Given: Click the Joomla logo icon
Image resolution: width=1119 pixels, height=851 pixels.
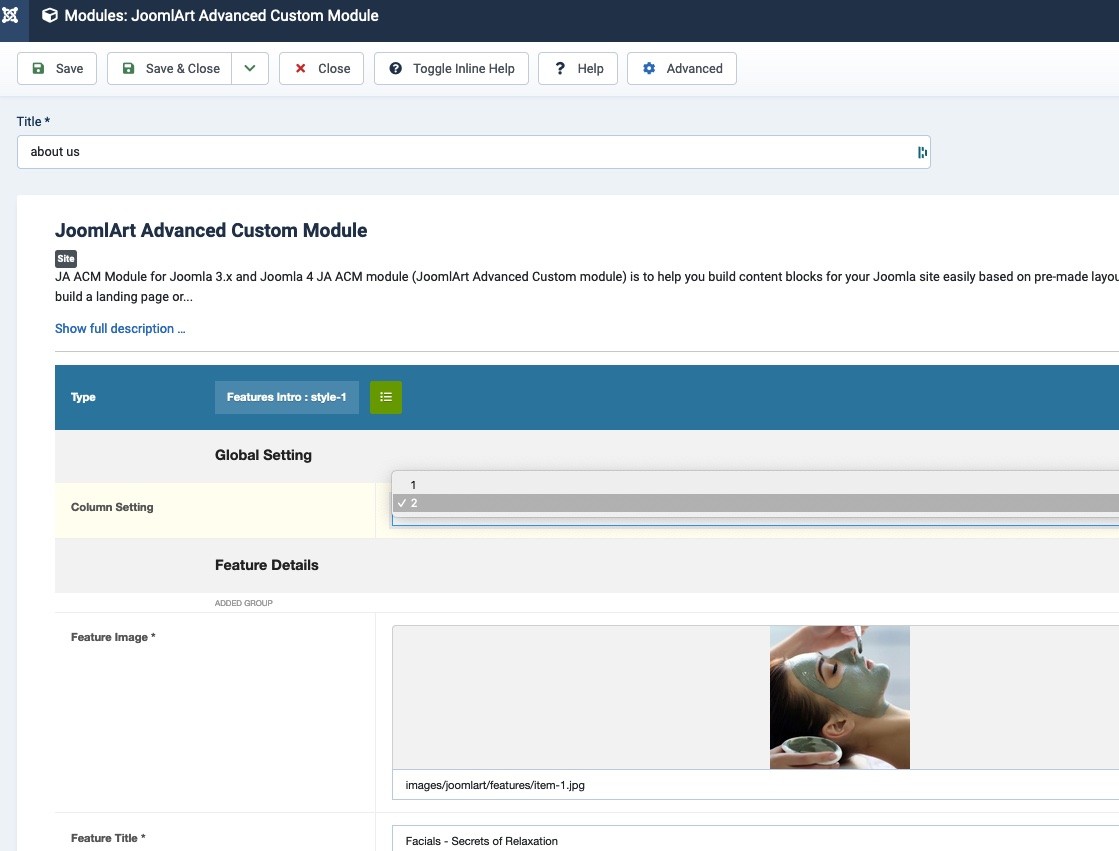Looking at the screenshot, I should tap(11, 15).
